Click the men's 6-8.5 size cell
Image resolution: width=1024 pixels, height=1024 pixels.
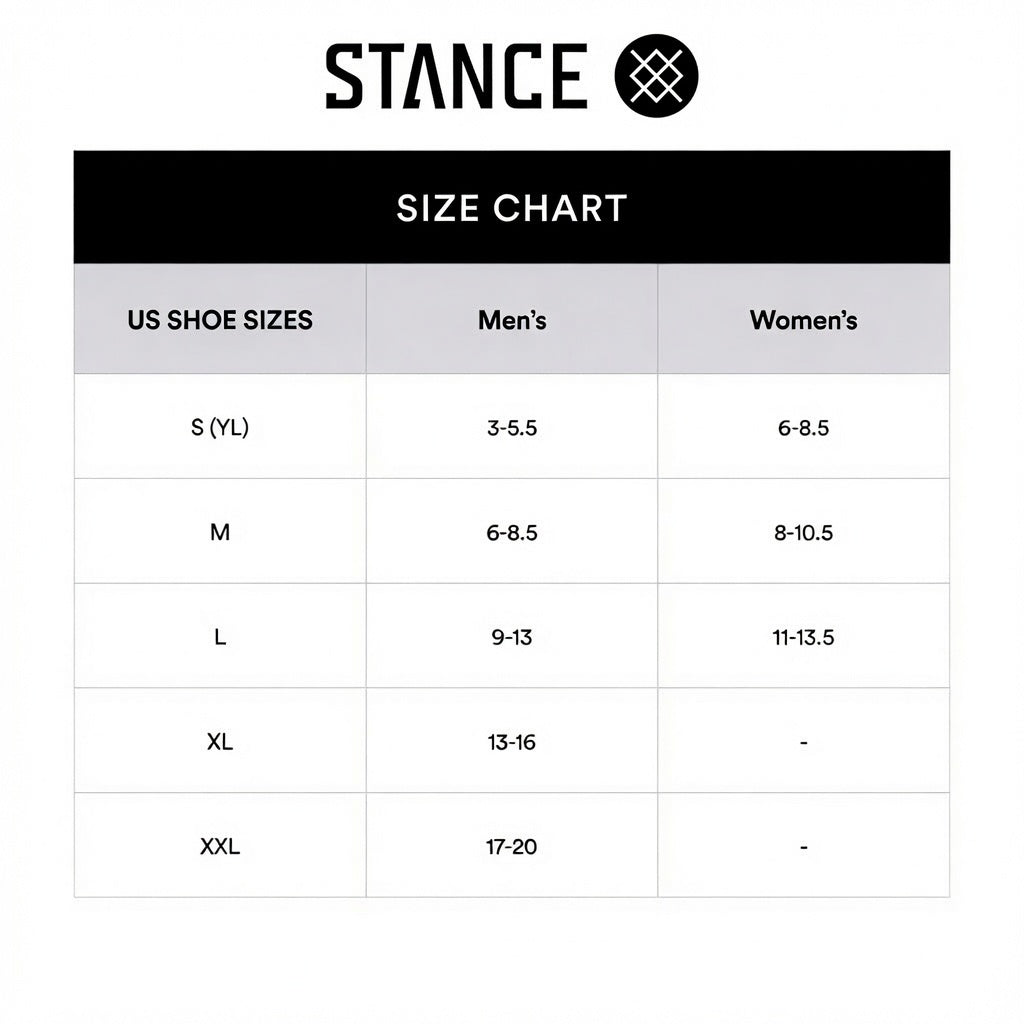pyautogui.click(x=512, y=532)
